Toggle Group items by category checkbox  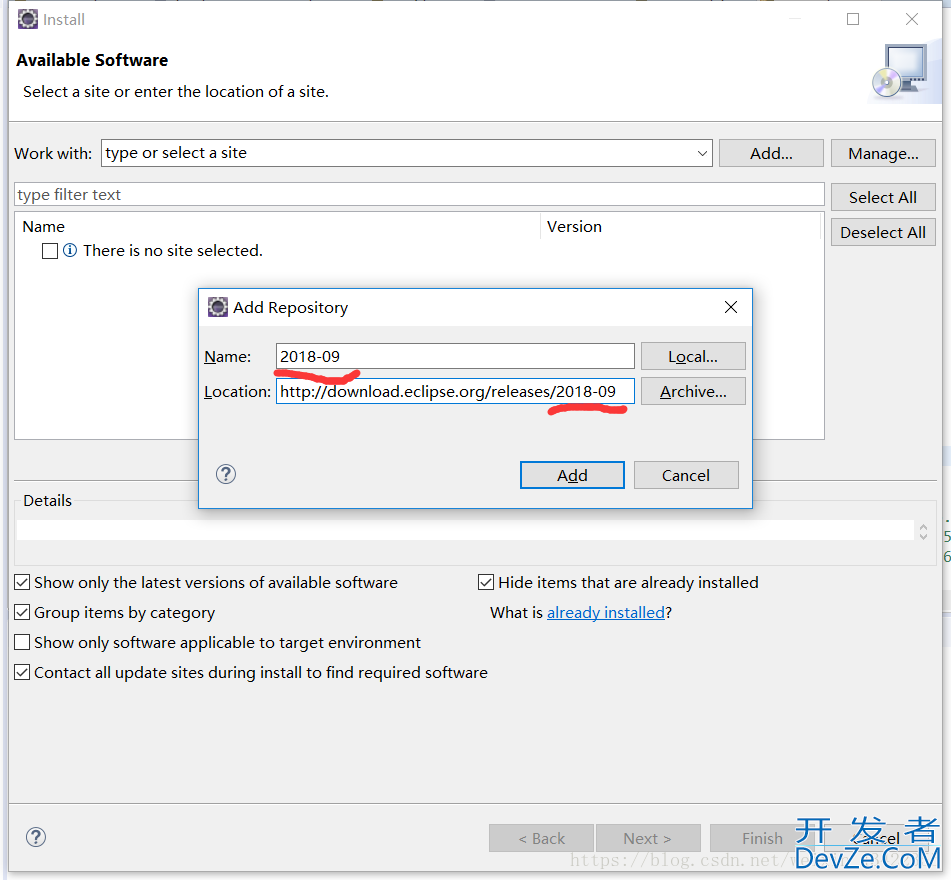point(22,612)
